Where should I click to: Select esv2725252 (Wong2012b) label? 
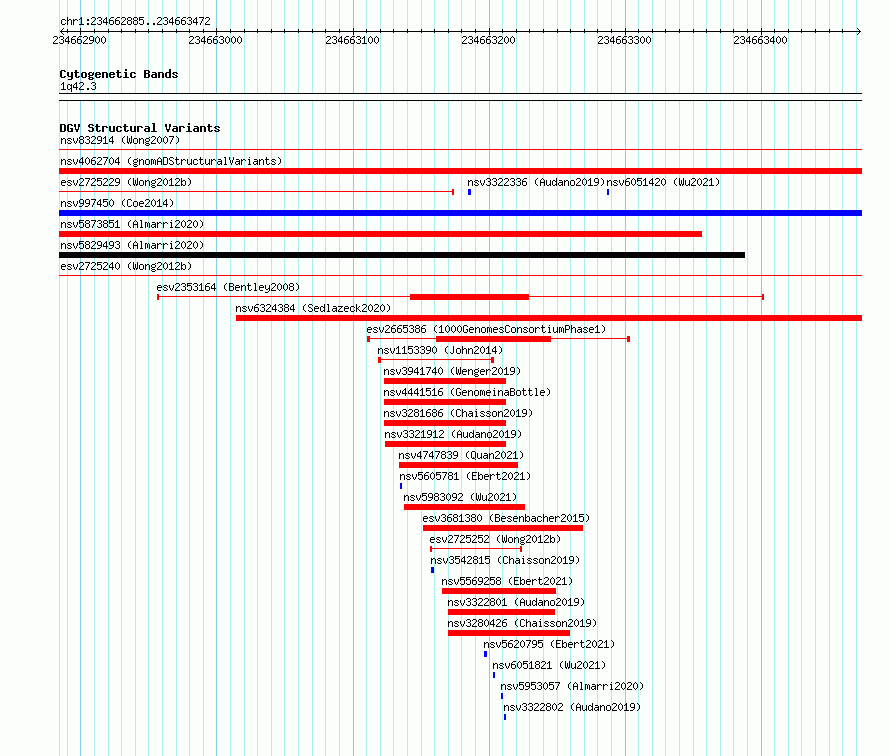click(x=495, y=539)
